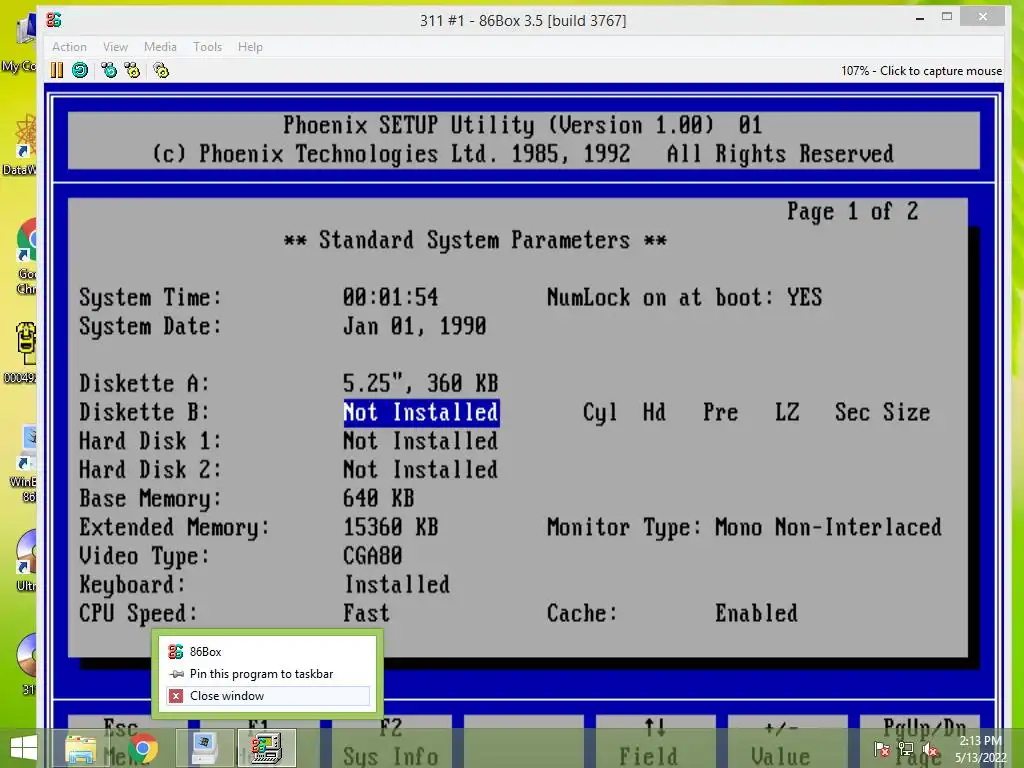Click the Monitor Type value Mono Non-Interlaced

(x=828, y=527)
